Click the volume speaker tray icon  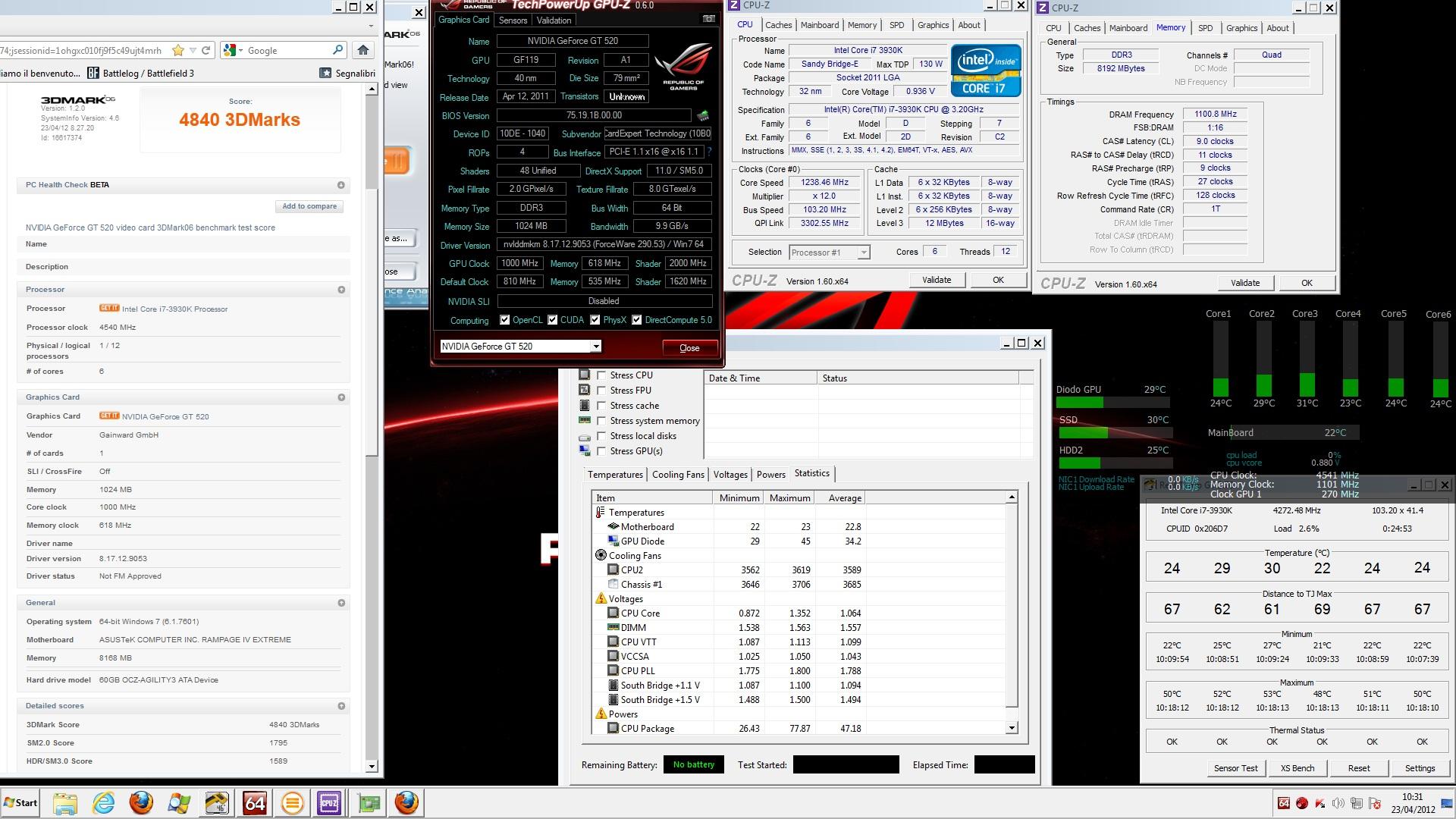[1338, 803]
